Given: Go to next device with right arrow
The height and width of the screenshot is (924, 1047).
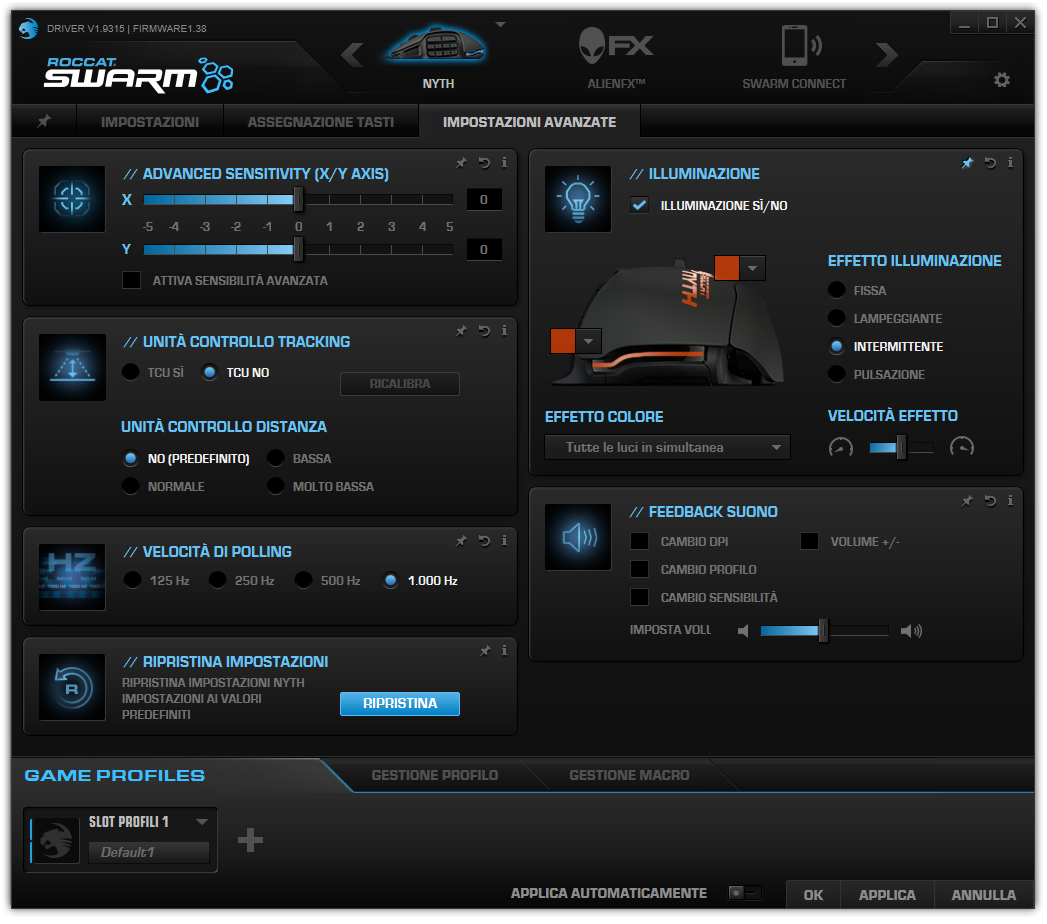Looking at the screenshot, I should point(887,54).
